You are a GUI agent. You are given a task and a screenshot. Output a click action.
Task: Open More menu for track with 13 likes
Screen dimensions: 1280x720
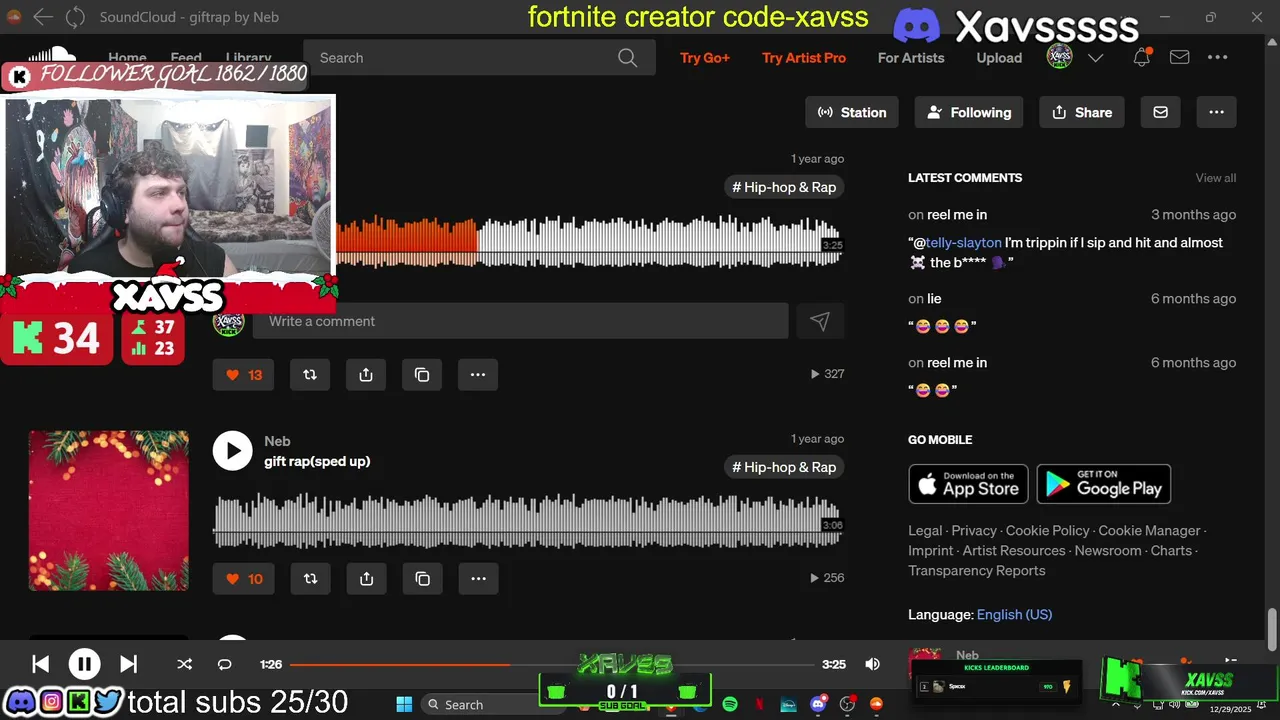point(478,374)
